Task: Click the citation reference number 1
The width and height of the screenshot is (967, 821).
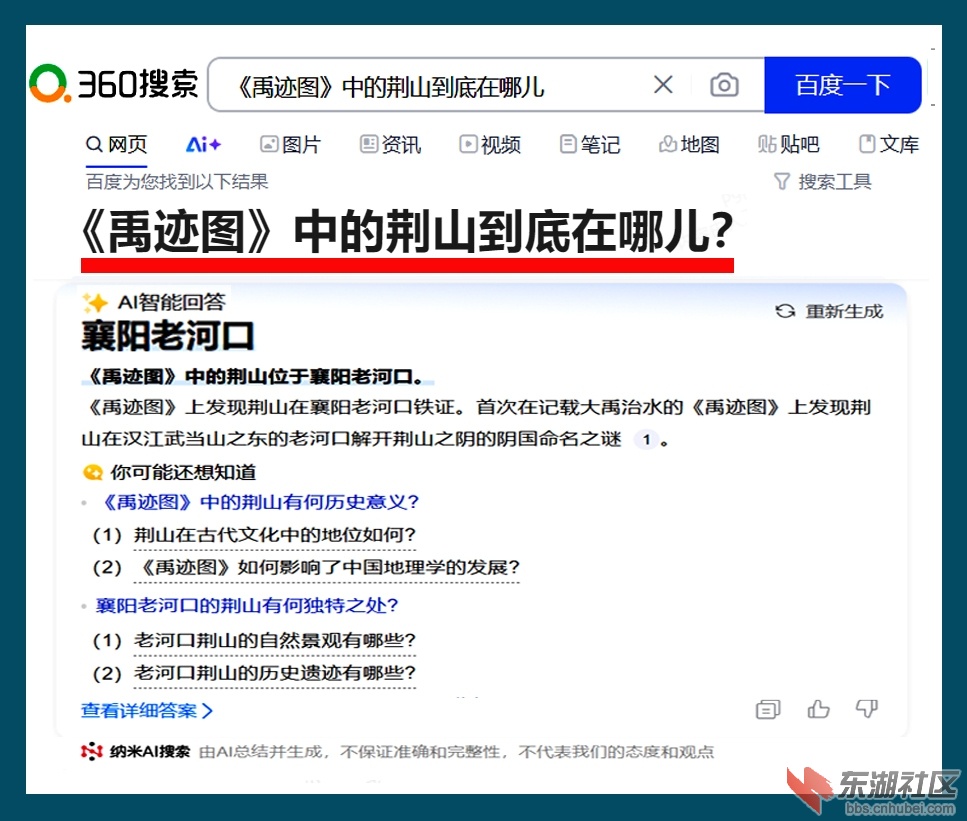Action: tap(646, 440)
